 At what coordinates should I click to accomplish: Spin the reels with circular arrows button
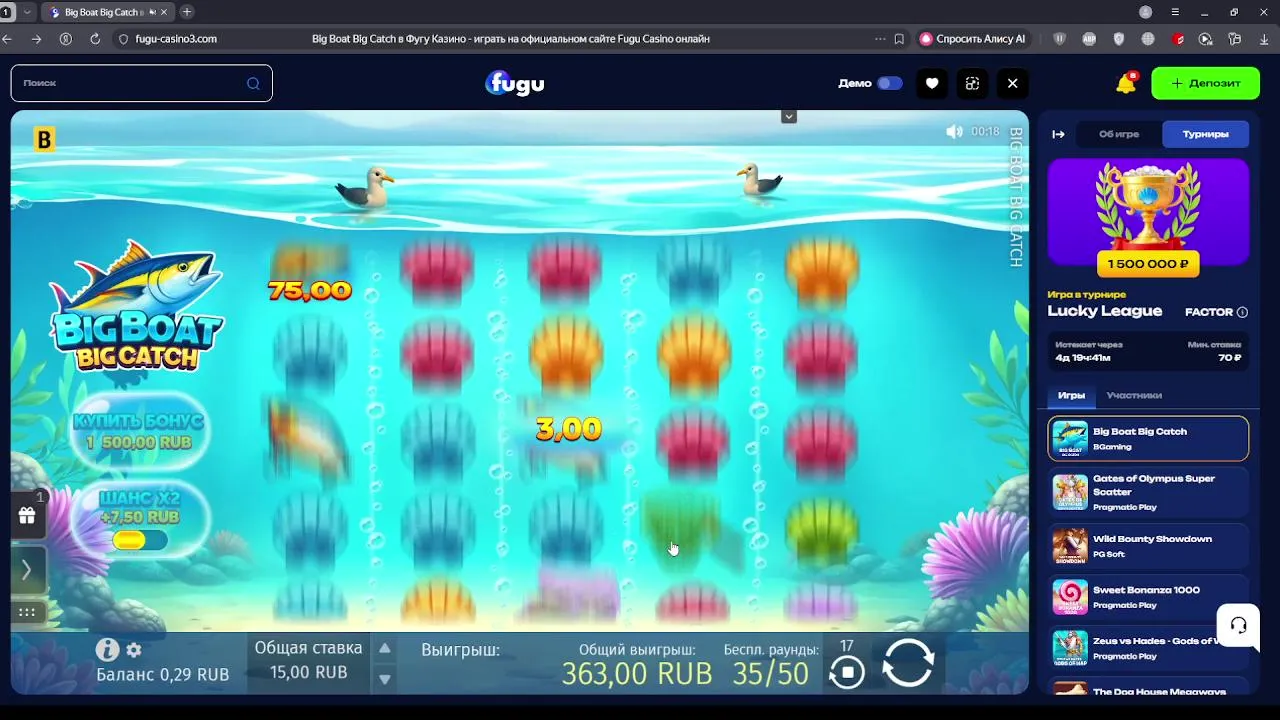908,662
